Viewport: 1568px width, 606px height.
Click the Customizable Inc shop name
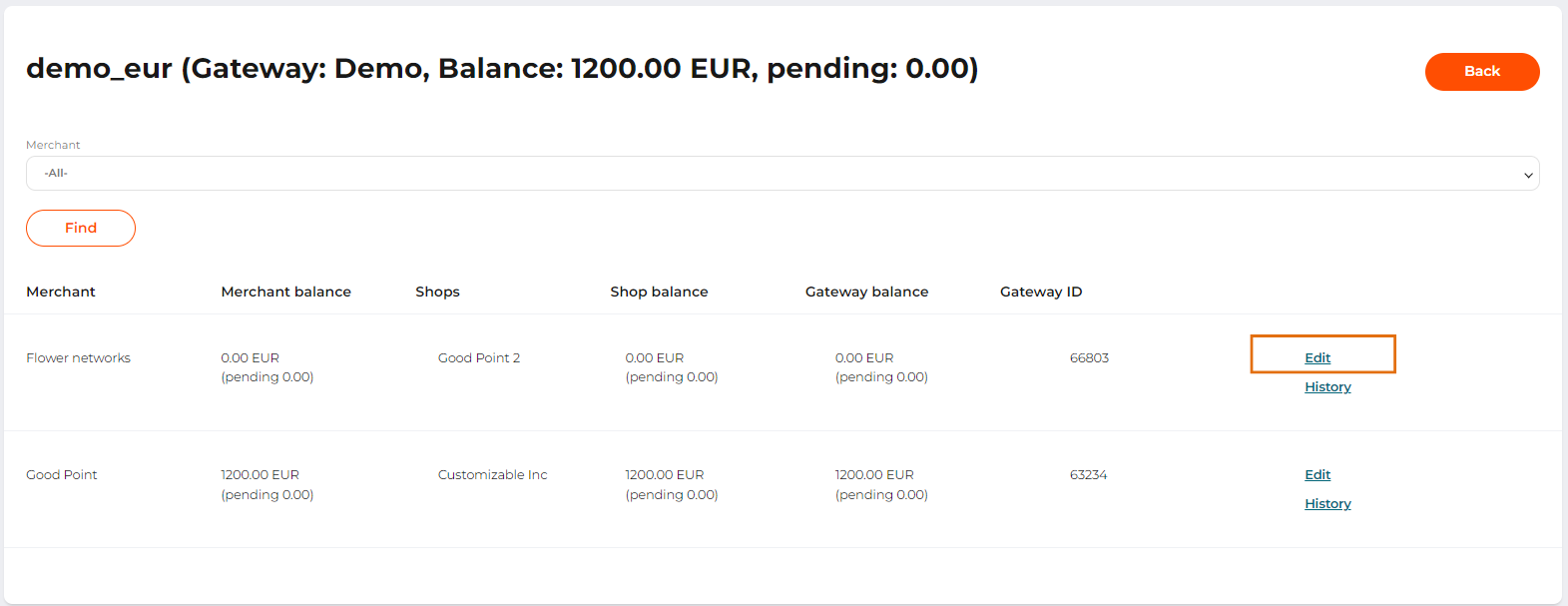click(492, 475)
